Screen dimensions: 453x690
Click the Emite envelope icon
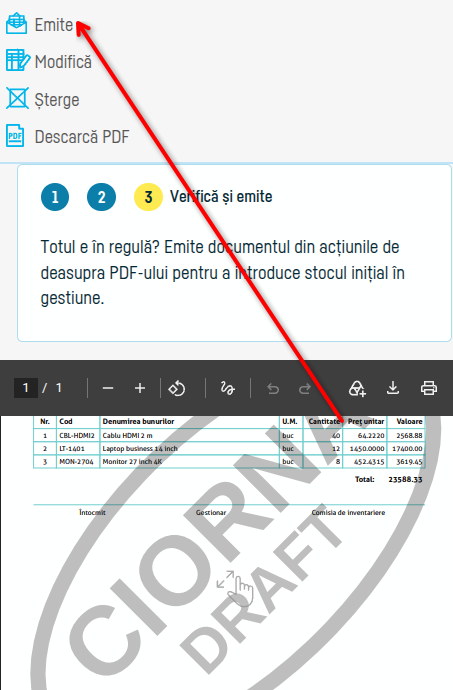[16, 23]
